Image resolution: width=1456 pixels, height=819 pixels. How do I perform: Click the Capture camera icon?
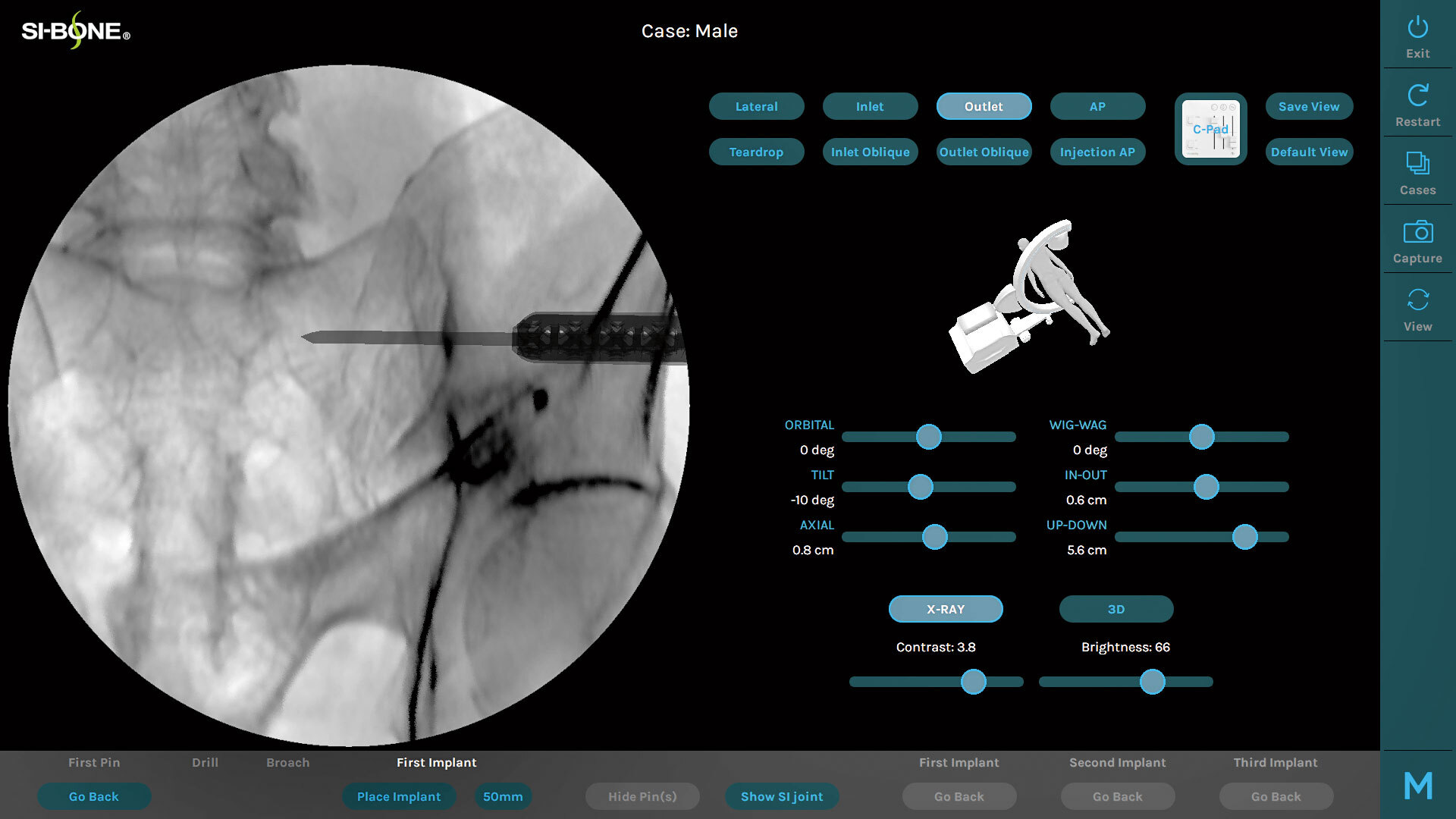tap(1417, 233)
